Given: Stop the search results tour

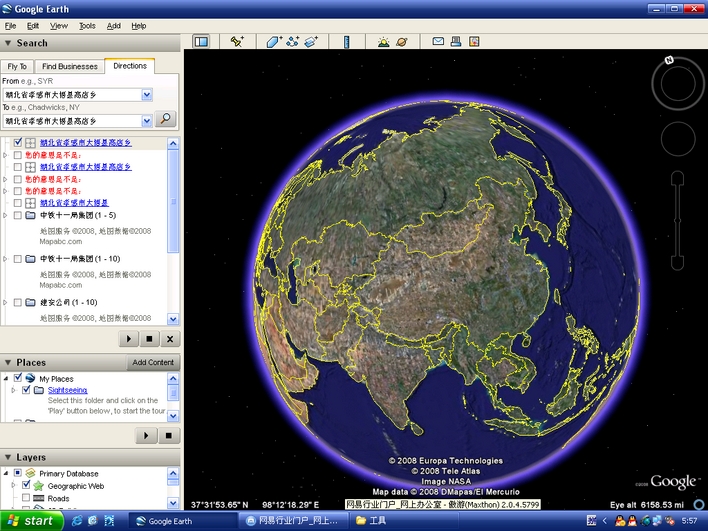Looking at the screenshot, I should pyautogui.click(x=149, y=339).
